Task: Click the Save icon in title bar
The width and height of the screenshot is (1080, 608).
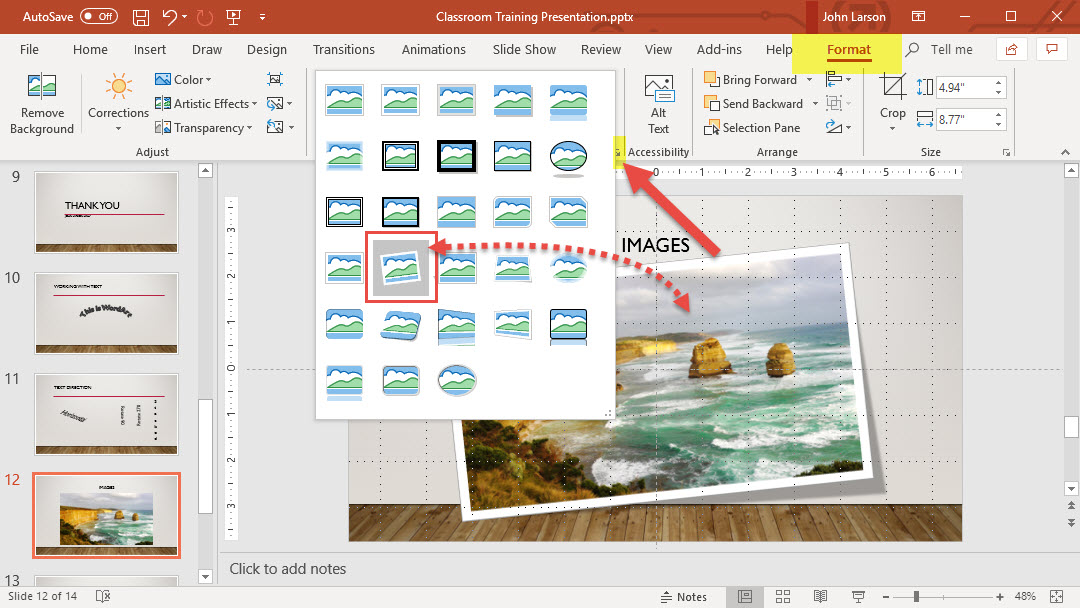Action: pos(141,17)
